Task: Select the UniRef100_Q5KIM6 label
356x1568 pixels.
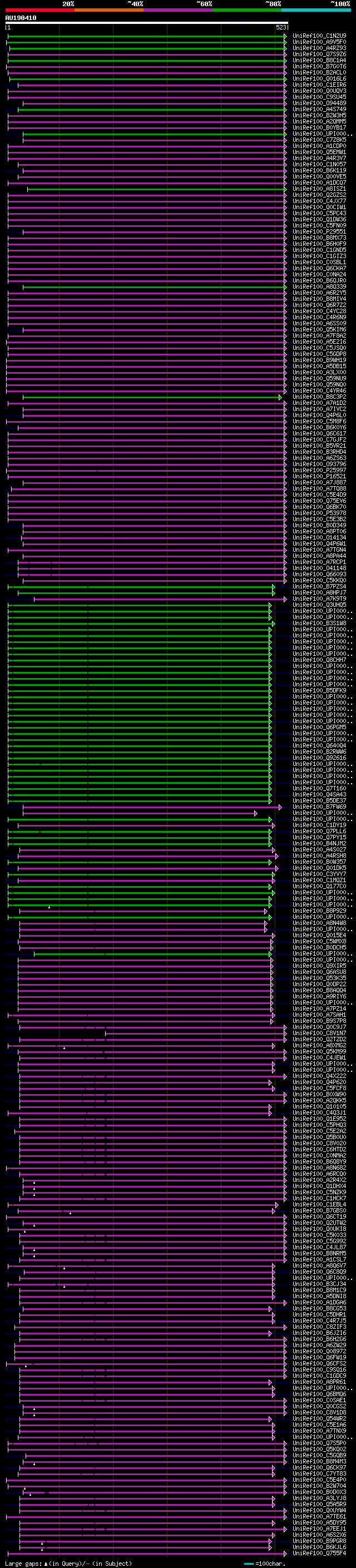Action: (x=319, y=329)
